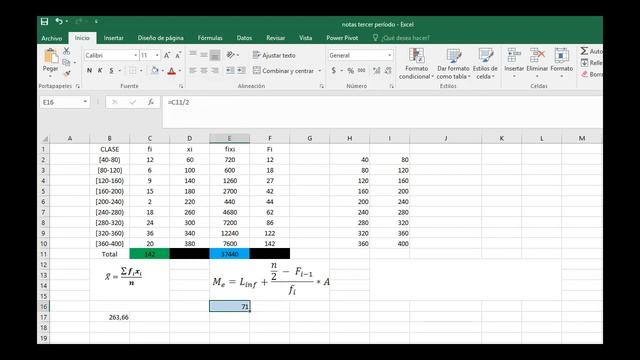
Task: Open the Archivo file tab
Action: click(51, 38)
